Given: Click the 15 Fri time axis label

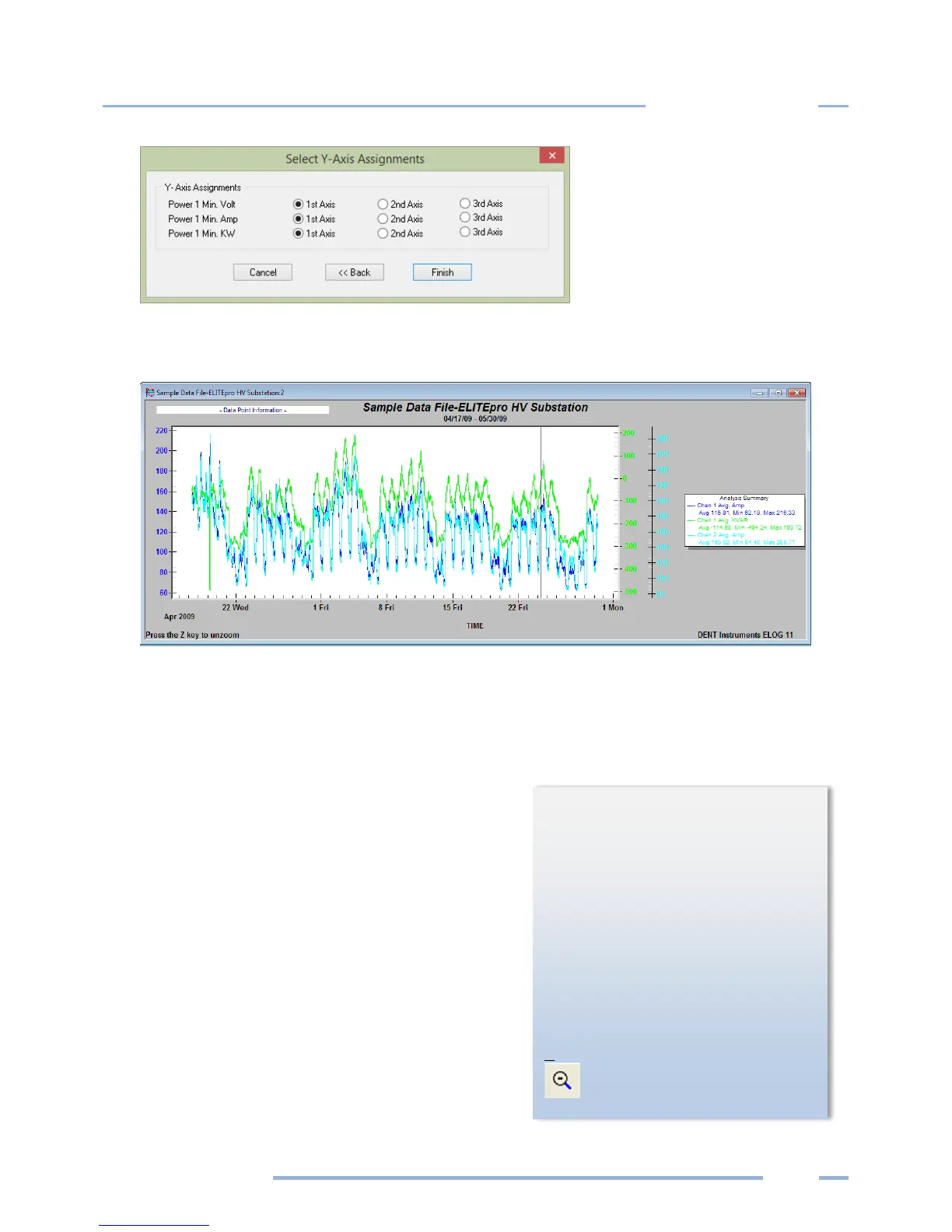Looking at the screenshot, I should coord(453,607).
